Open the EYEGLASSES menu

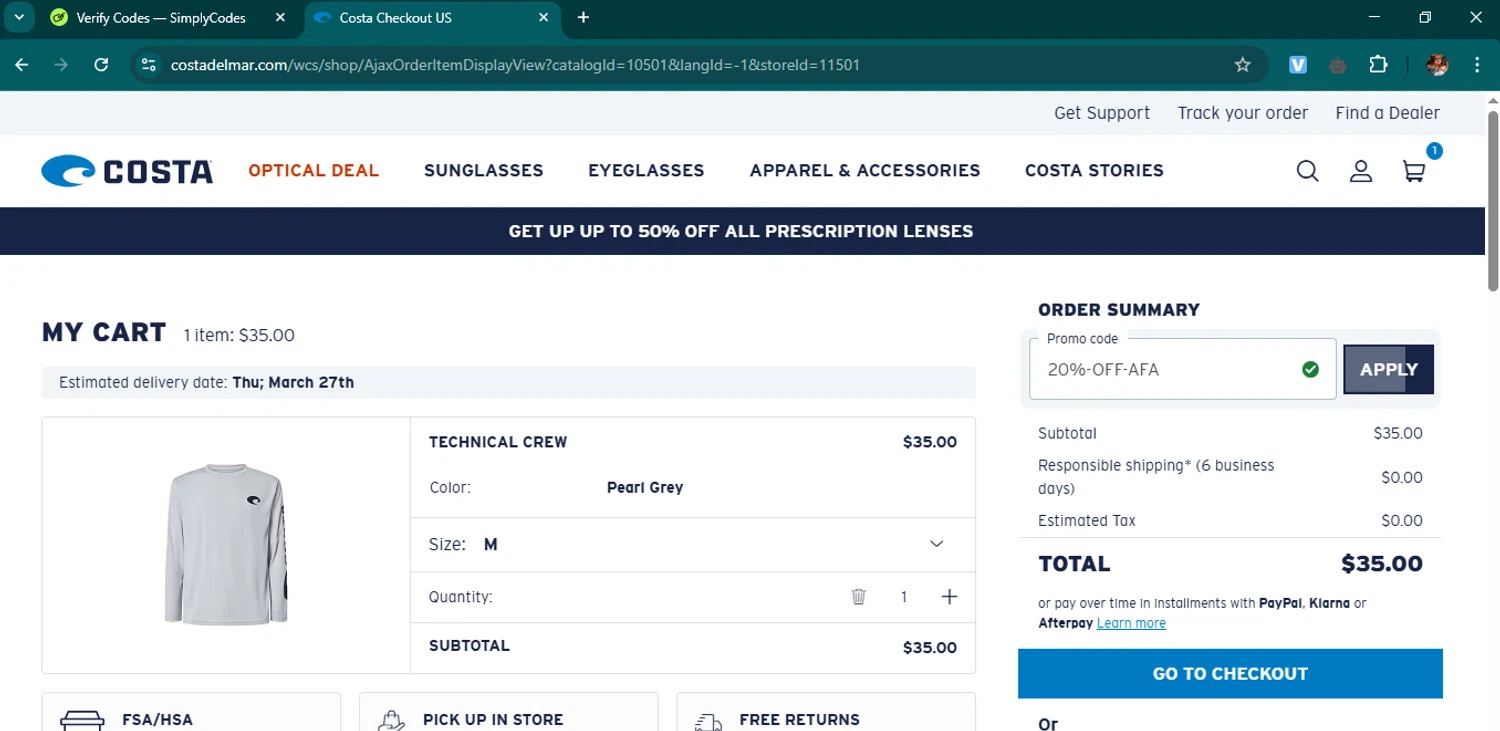(x=646, y=171)
